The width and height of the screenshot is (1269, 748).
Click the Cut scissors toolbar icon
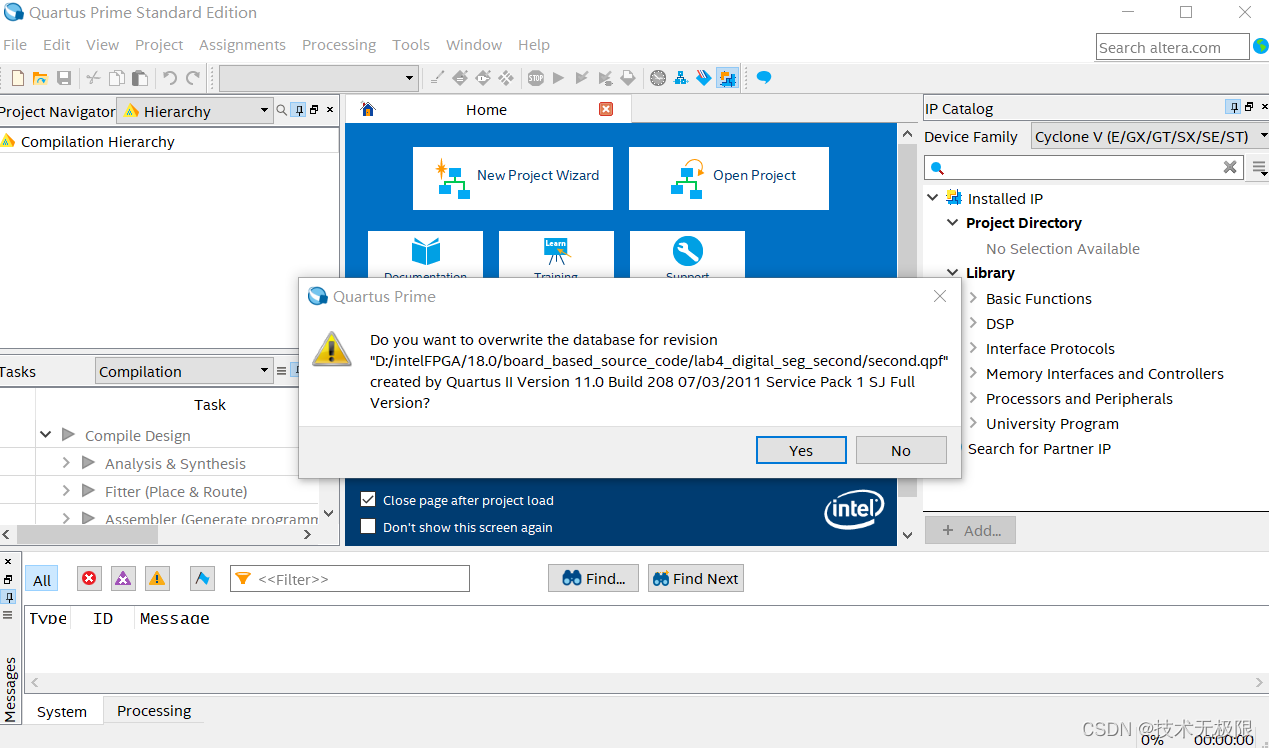click(93, 78)
